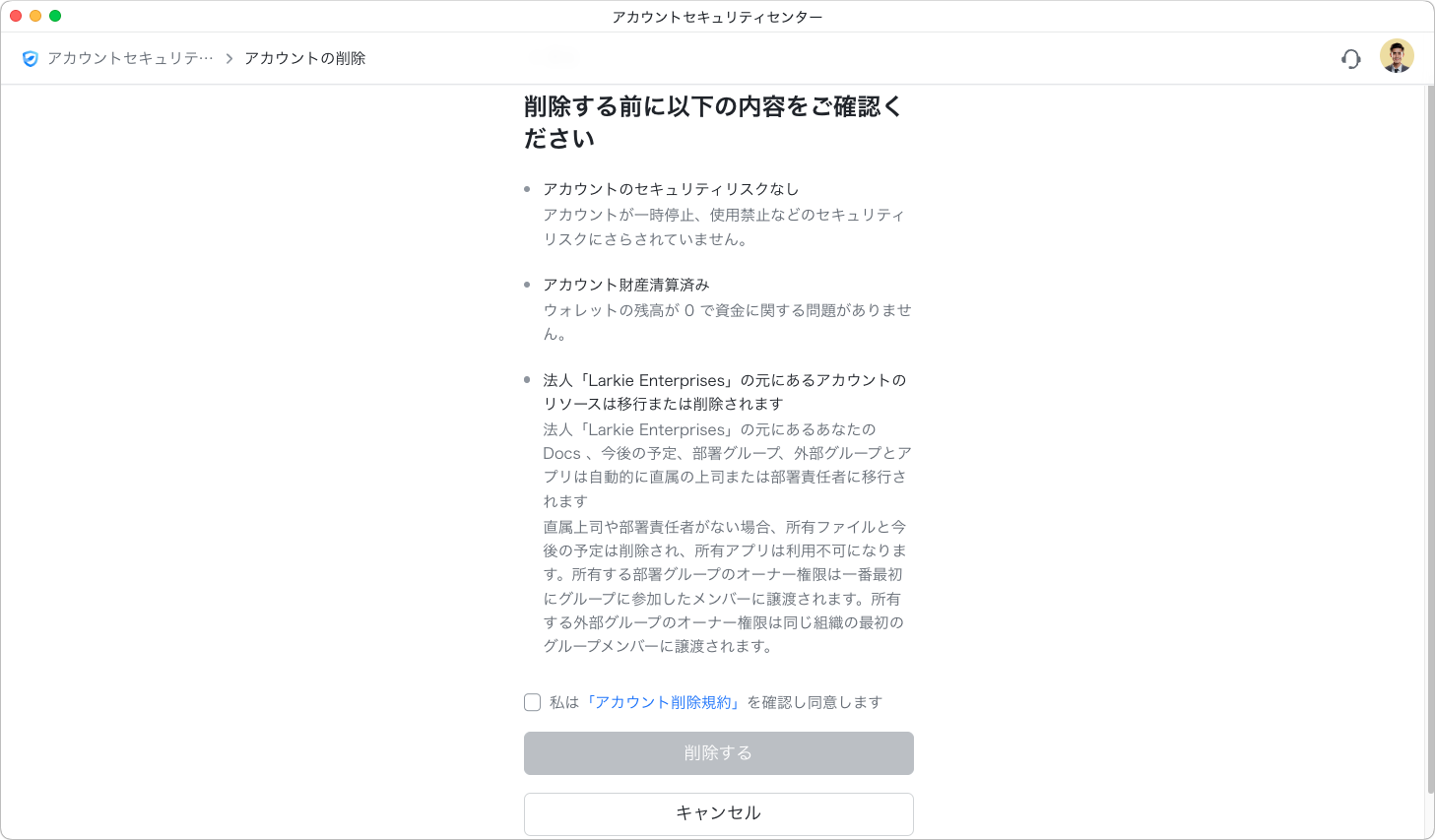
Task: Check the account deletion agreement checkbox
Action: pyautogui.click(x=533, y=702)
